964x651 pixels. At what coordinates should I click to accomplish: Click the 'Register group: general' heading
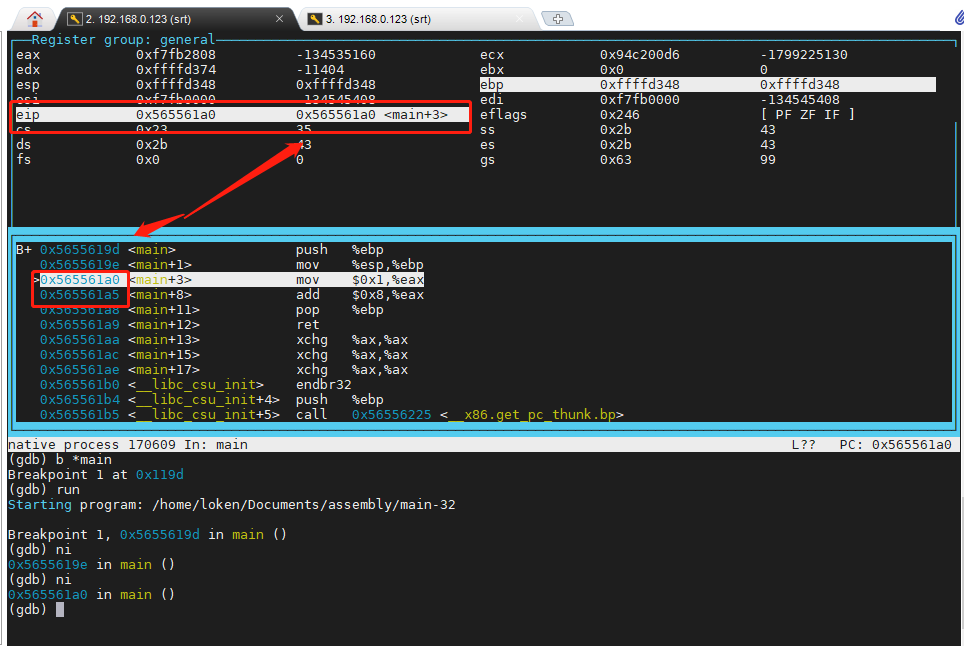pyautogui.click(x=123, y=40)
